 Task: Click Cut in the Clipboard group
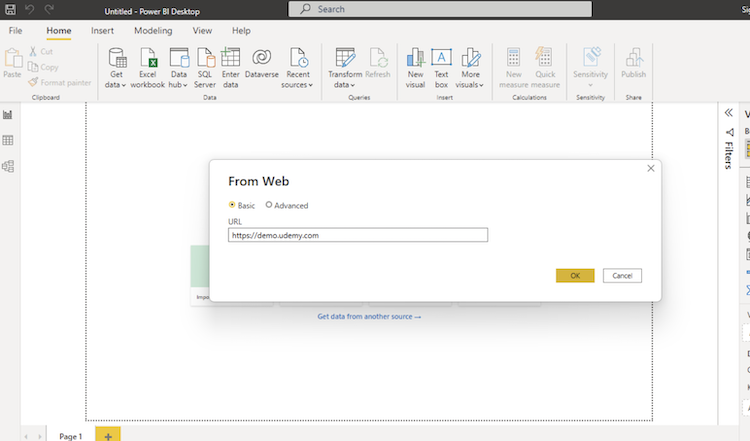coord(41,51)
